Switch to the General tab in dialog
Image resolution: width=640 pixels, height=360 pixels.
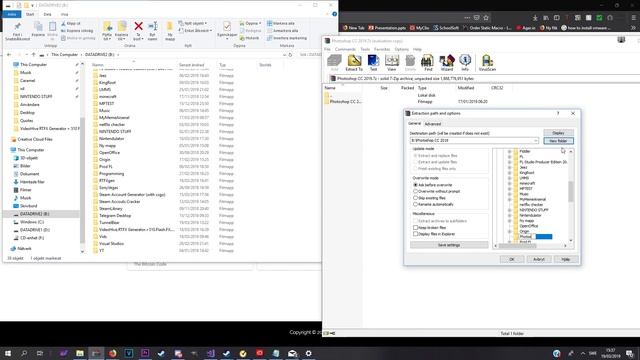[x=414, y=123]
